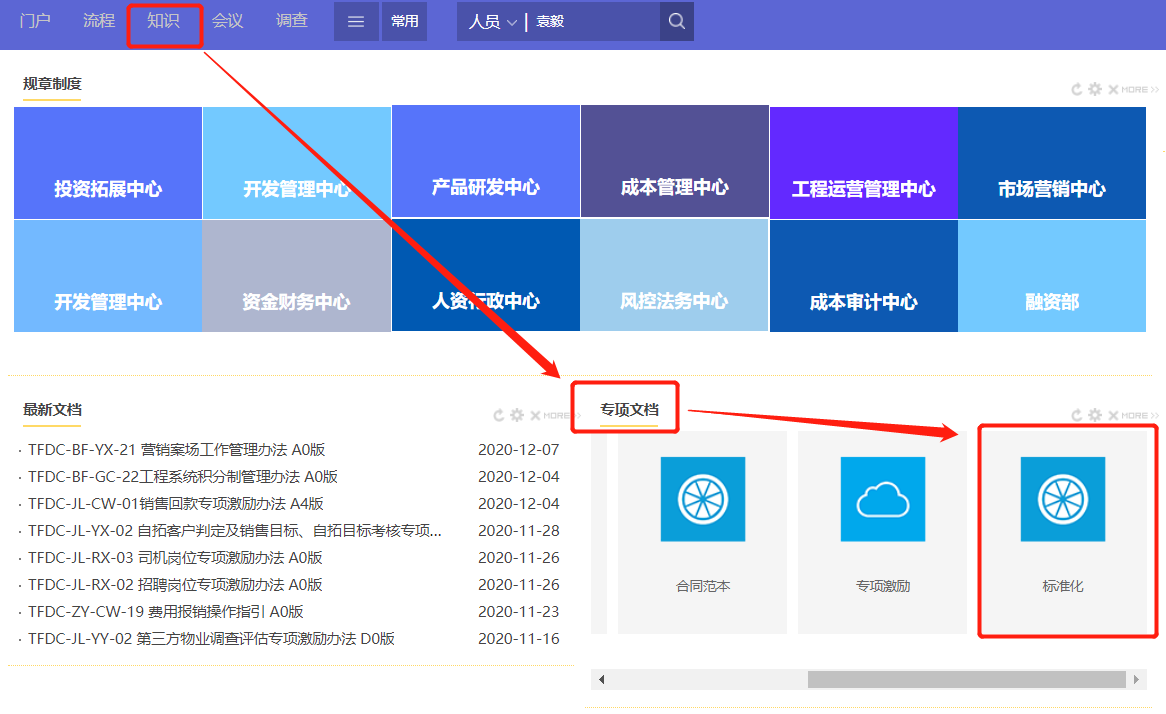Open settings gear of 专项文档 panel

point(1094,414)
